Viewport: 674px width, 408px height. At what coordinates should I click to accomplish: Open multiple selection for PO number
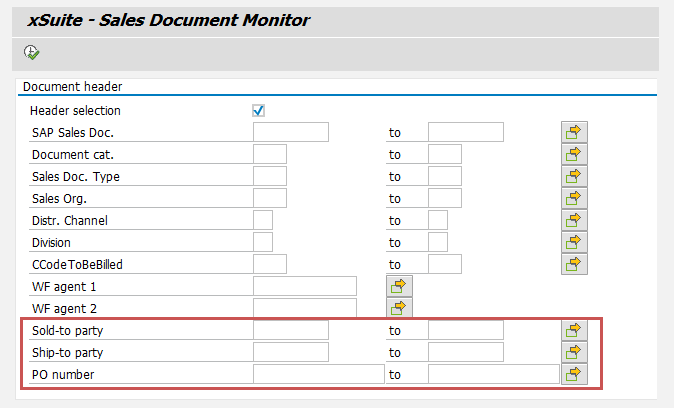tap(573, 374)
